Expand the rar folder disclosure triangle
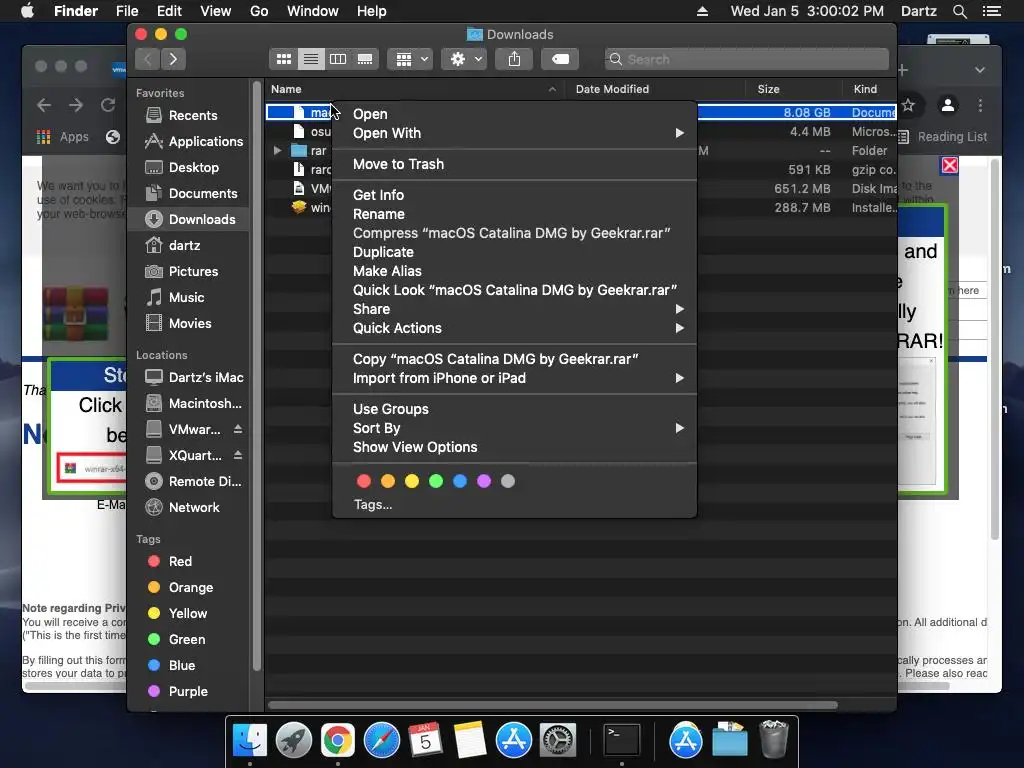 (x=278, y=151)
